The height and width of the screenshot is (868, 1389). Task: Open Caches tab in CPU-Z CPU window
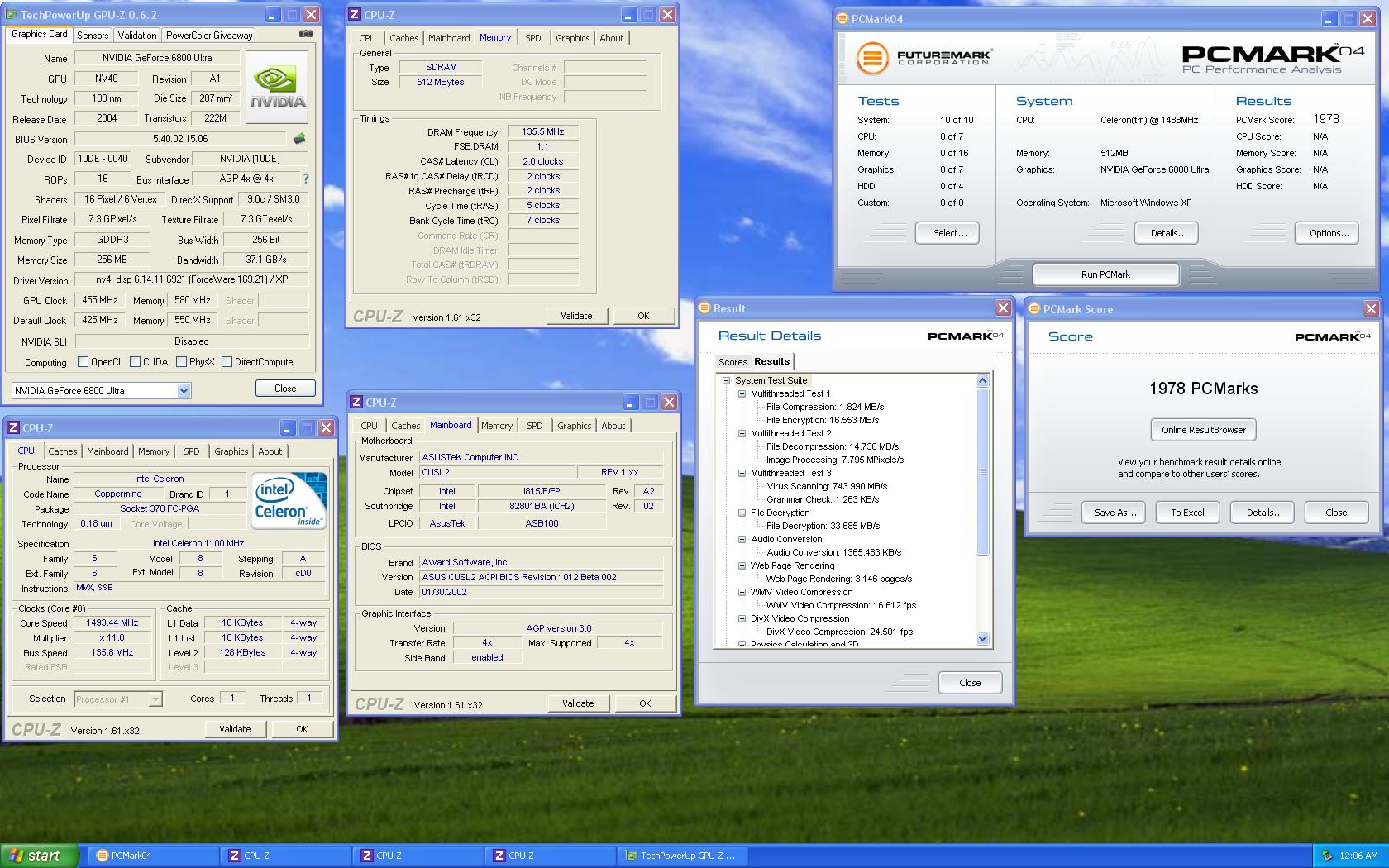coord(62,451)
